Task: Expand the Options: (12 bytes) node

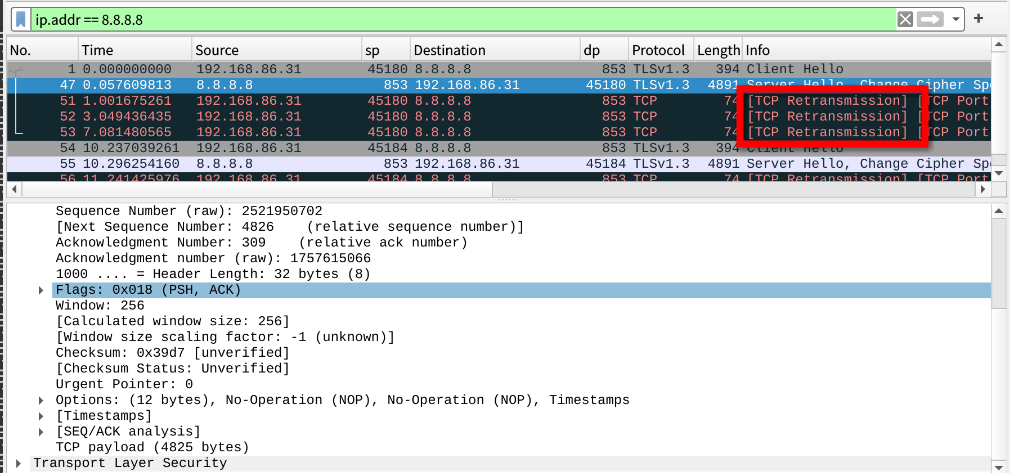Action: tap(42, 400)
